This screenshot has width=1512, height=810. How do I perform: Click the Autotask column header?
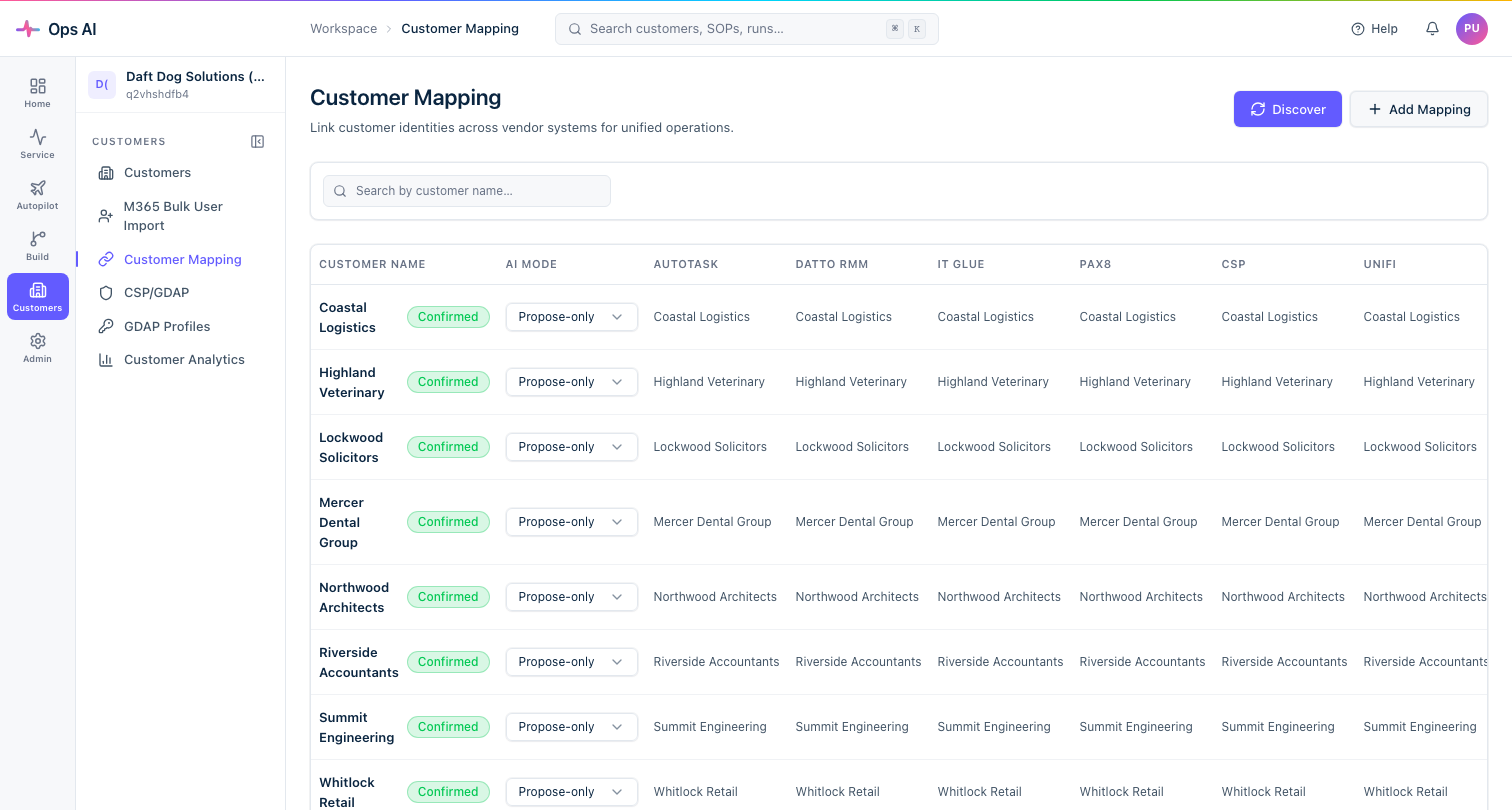tap(686, 264)
